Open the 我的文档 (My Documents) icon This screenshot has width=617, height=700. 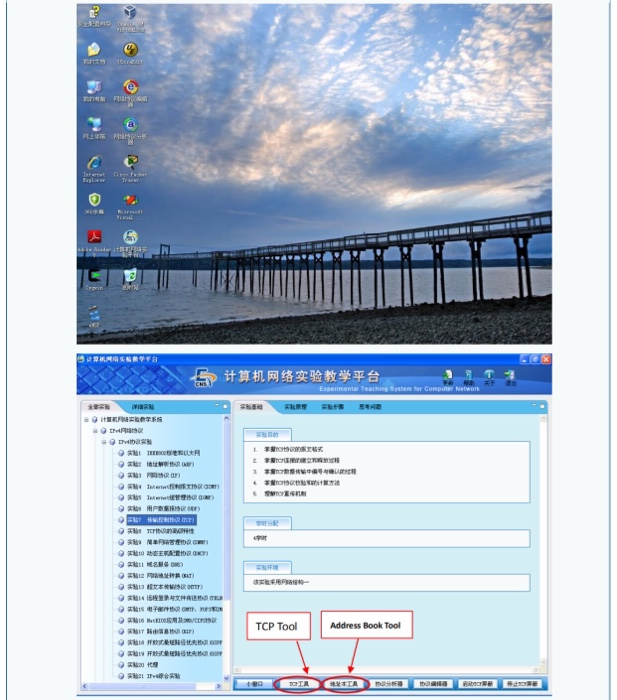(94, 54)
